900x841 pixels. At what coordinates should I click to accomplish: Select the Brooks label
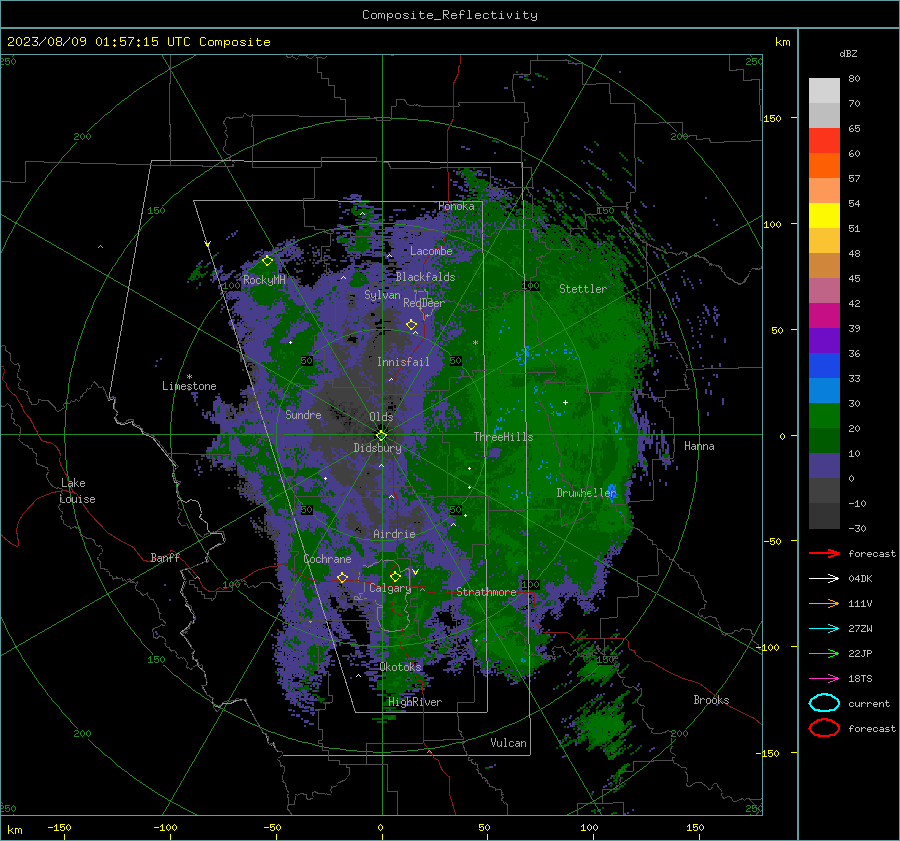[711, 700]
